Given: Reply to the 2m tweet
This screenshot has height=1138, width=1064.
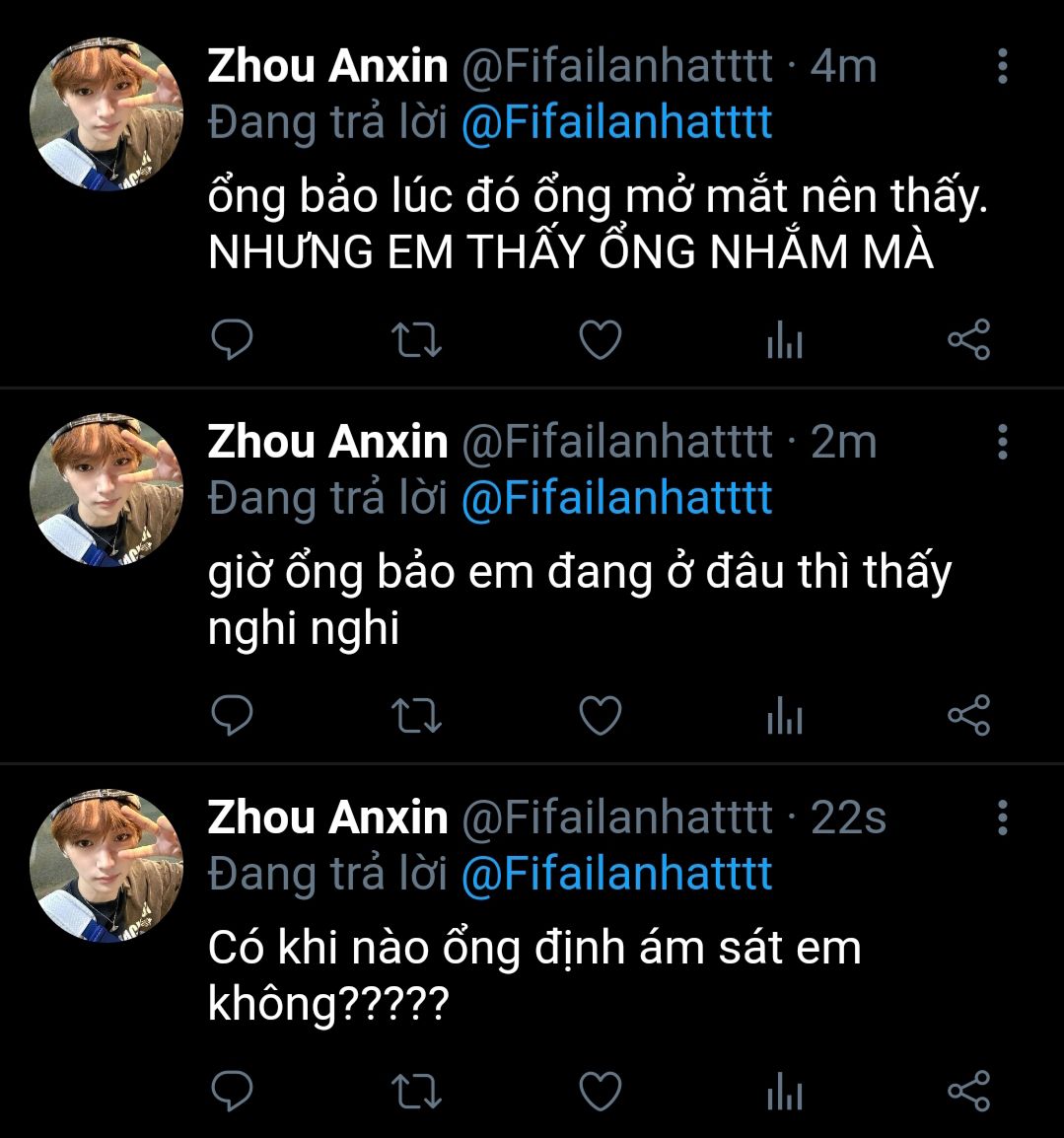Looking at the screenshot, I should 232,715.
